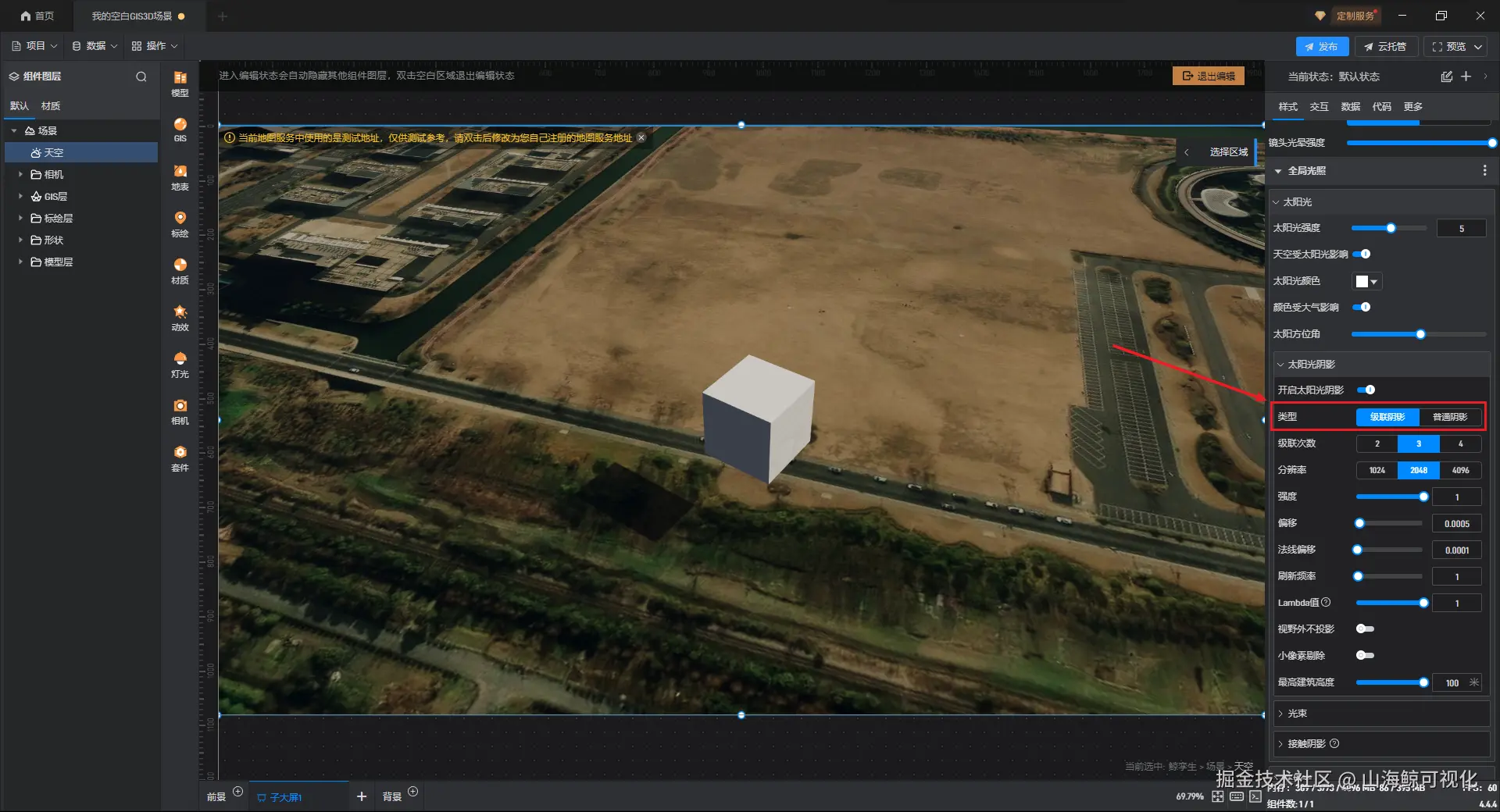This screenshot has height=812, width=1500.
Task: Click the 云托管 button
Action: [x=1385, y=47]
